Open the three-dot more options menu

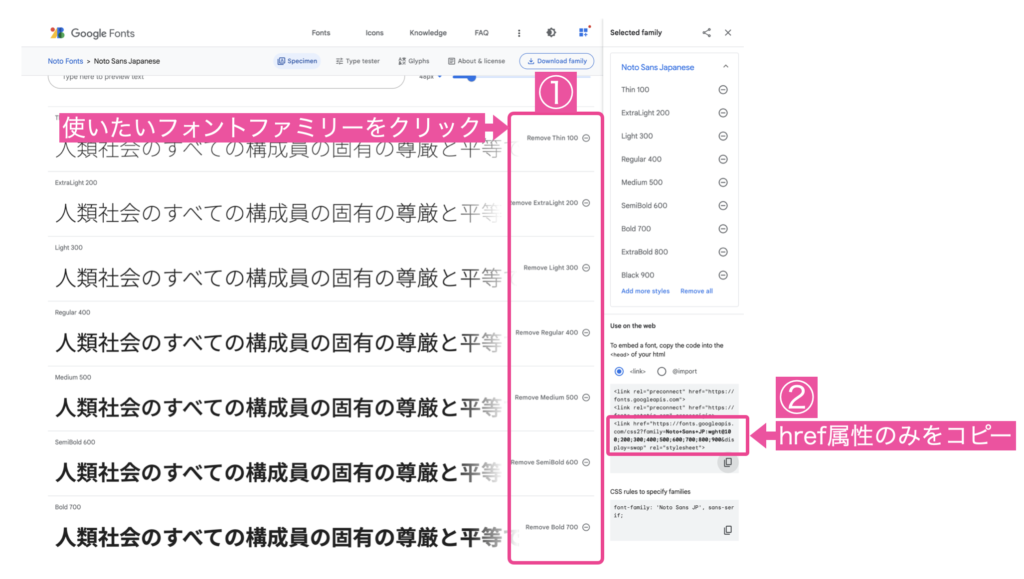point(519,33)
